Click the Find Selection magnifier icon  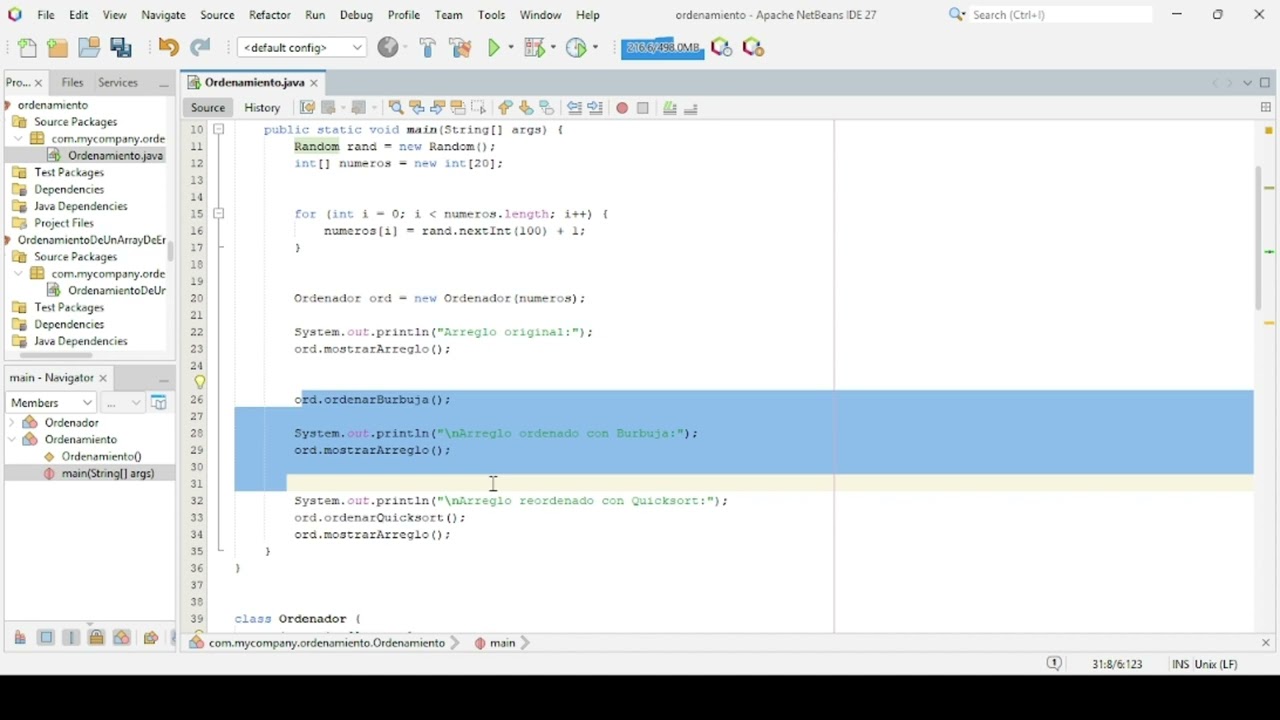(x=396, y=108)
